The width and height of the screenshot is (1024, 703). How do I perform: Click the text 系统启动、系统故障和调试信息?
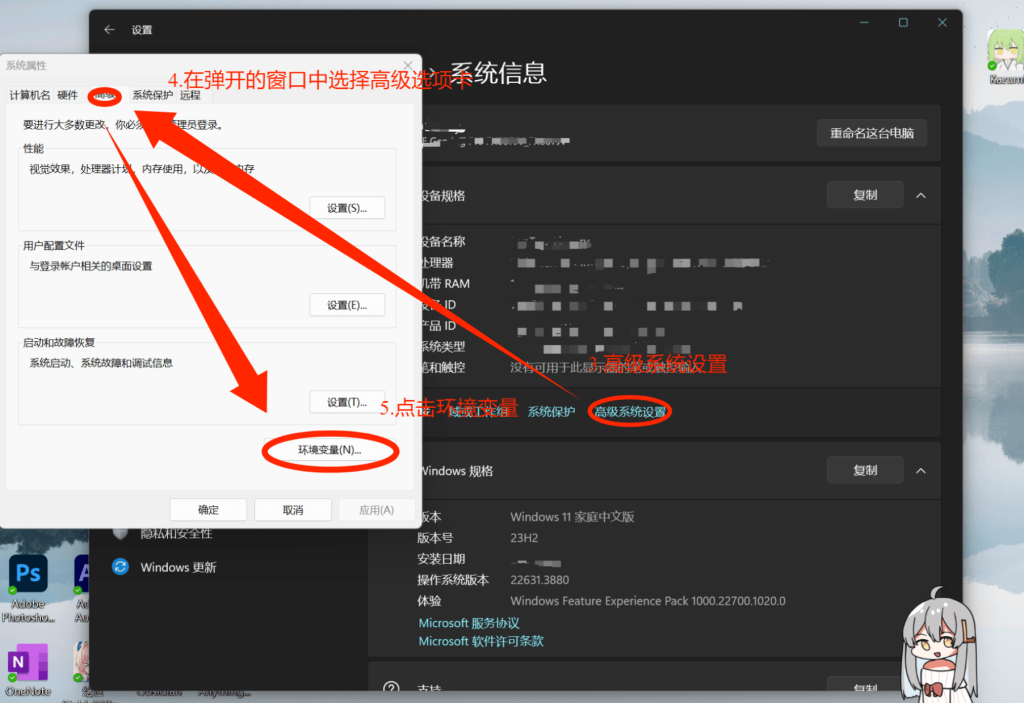pos(101,363)
